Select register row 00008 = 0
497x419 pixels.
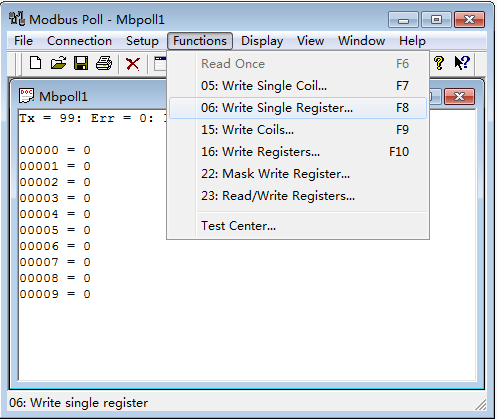coord(55,278)
